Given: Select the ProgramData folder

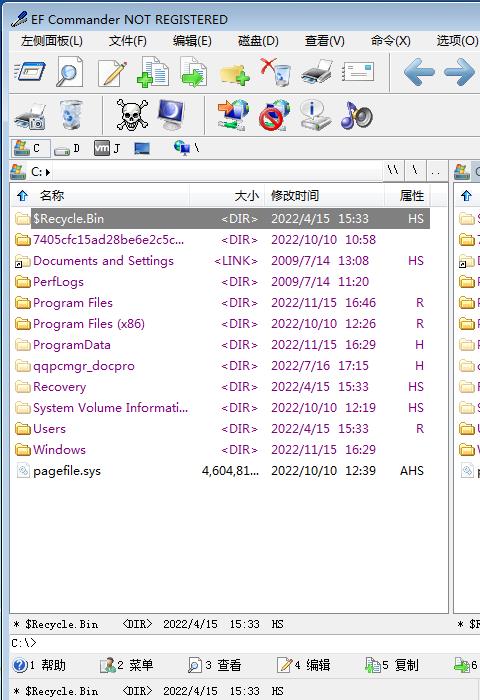Looking at the screenshot, I should (222, 345).
